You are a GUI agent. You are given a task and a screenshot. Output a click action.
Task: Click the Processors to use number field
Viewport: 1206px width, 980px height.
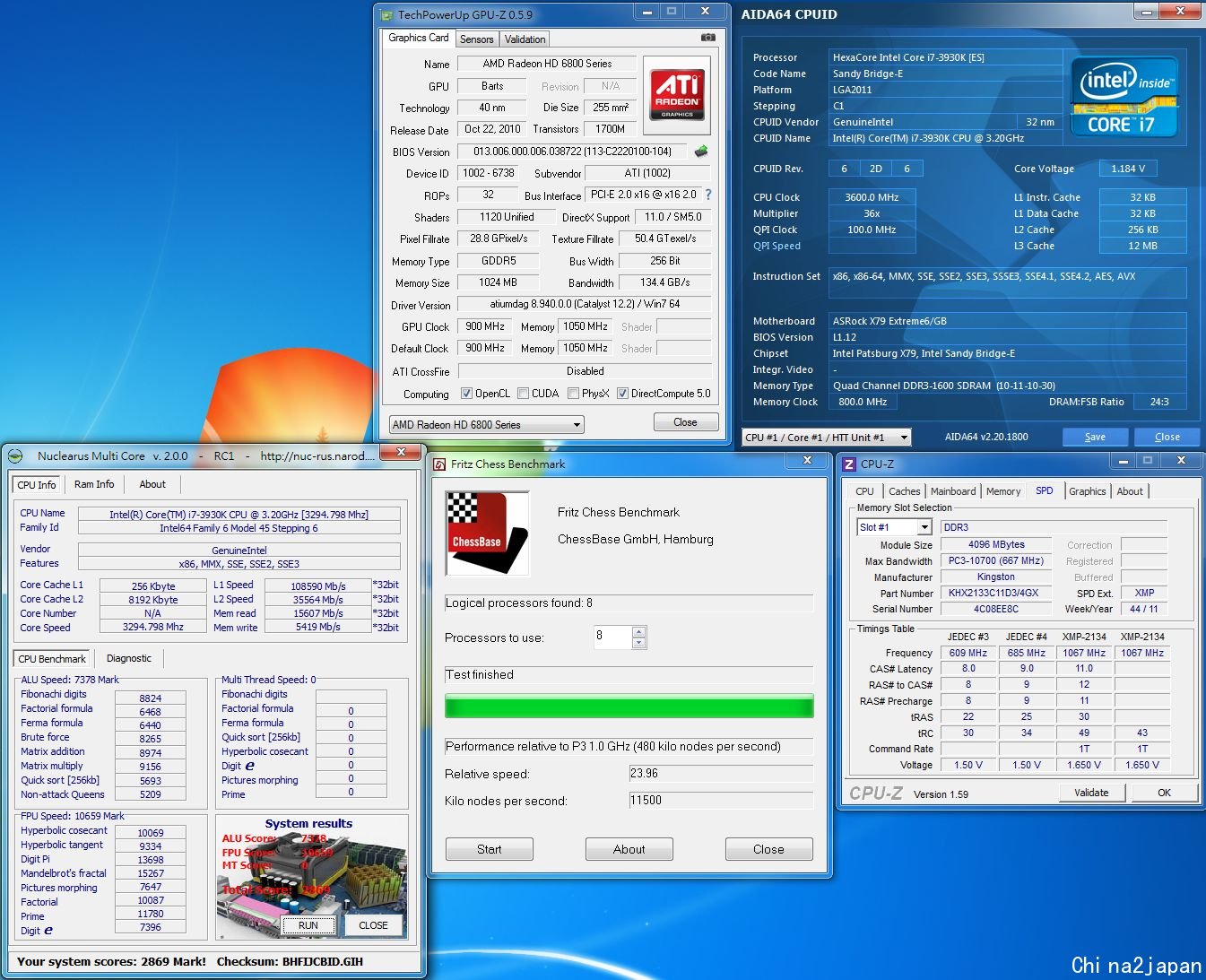click(x=613, y=637)
